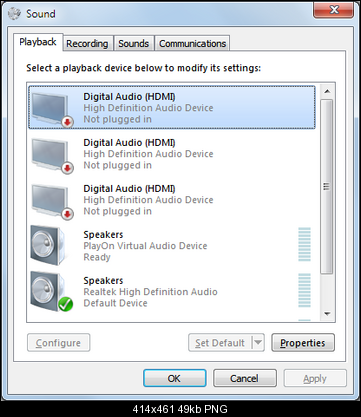The width and height of the screenshot is (361, 417).
Task: Close the Sound dialog window
Action: (x=333, y=9)
